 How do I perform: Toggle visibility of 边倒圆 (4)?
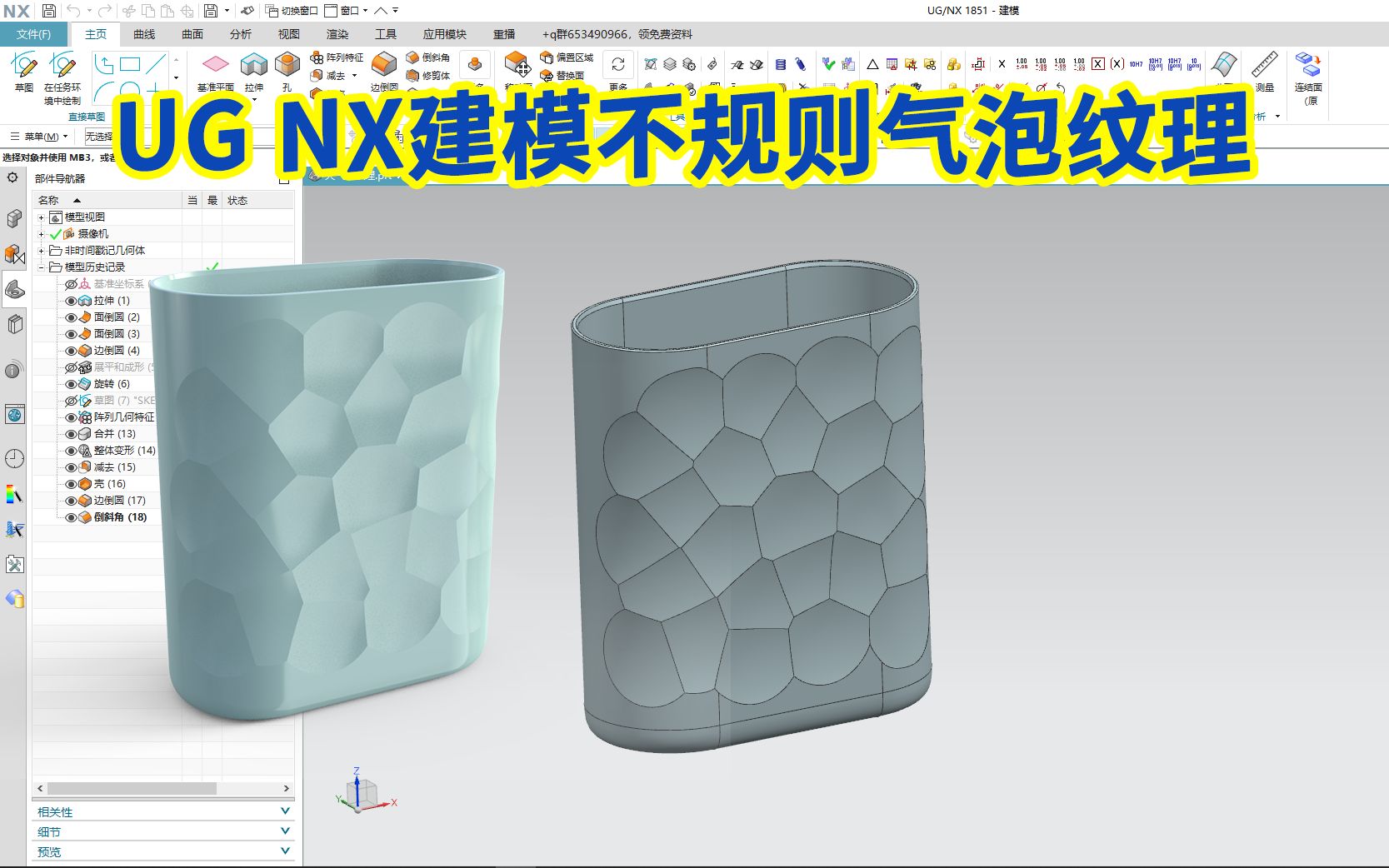(71, 351)
